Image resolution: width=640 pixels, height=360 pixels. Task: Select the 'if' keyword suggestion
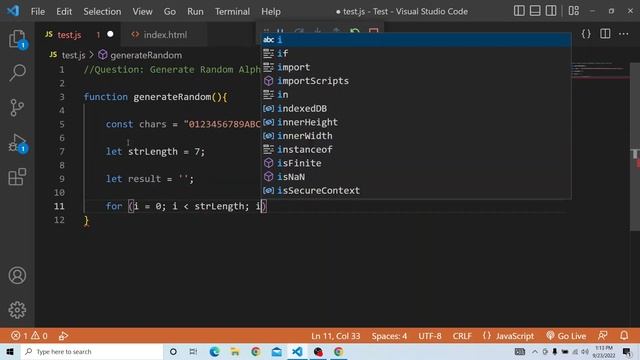(x=416, y=53)
